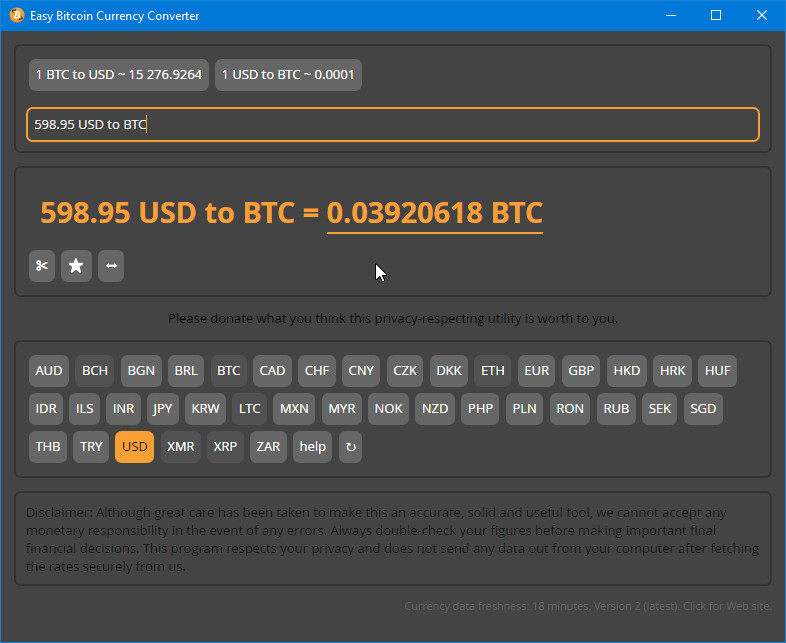Viewport: 786px width, 643px height.
Task: Pick the HUF currency button
Action: 718,371
